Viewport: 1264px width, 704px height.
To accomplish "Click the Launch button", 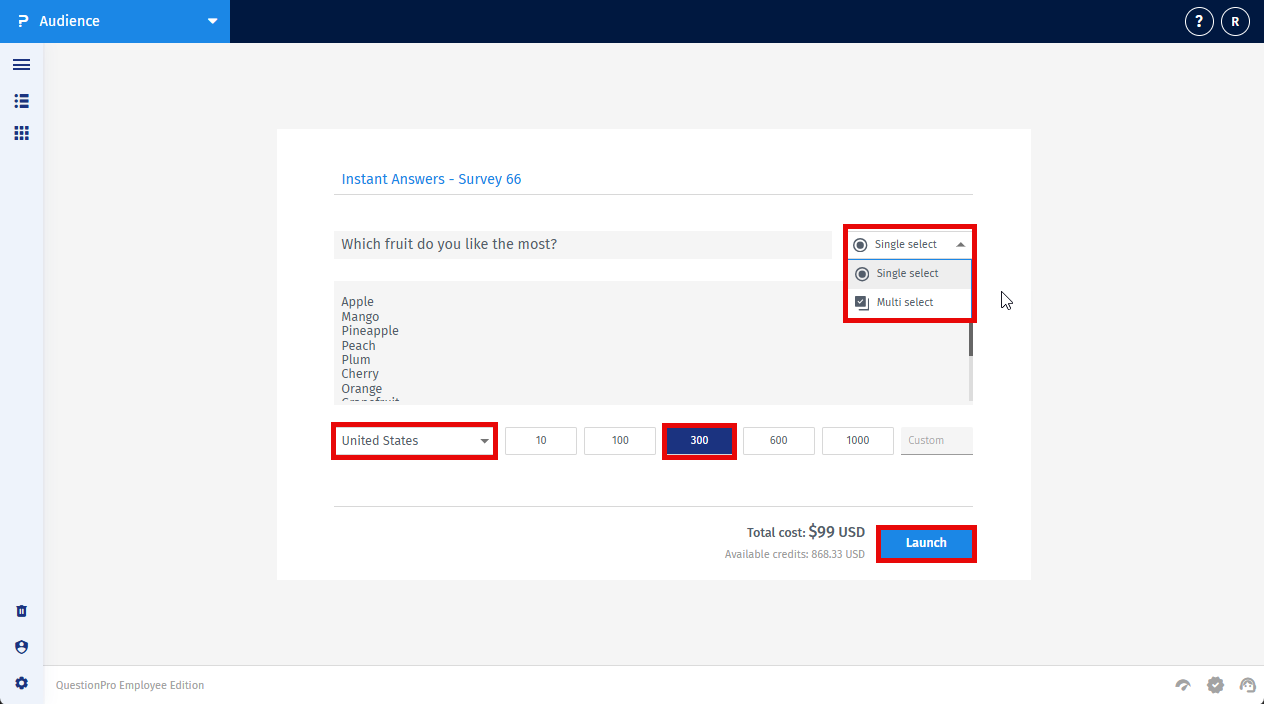I will pos(926,543).
